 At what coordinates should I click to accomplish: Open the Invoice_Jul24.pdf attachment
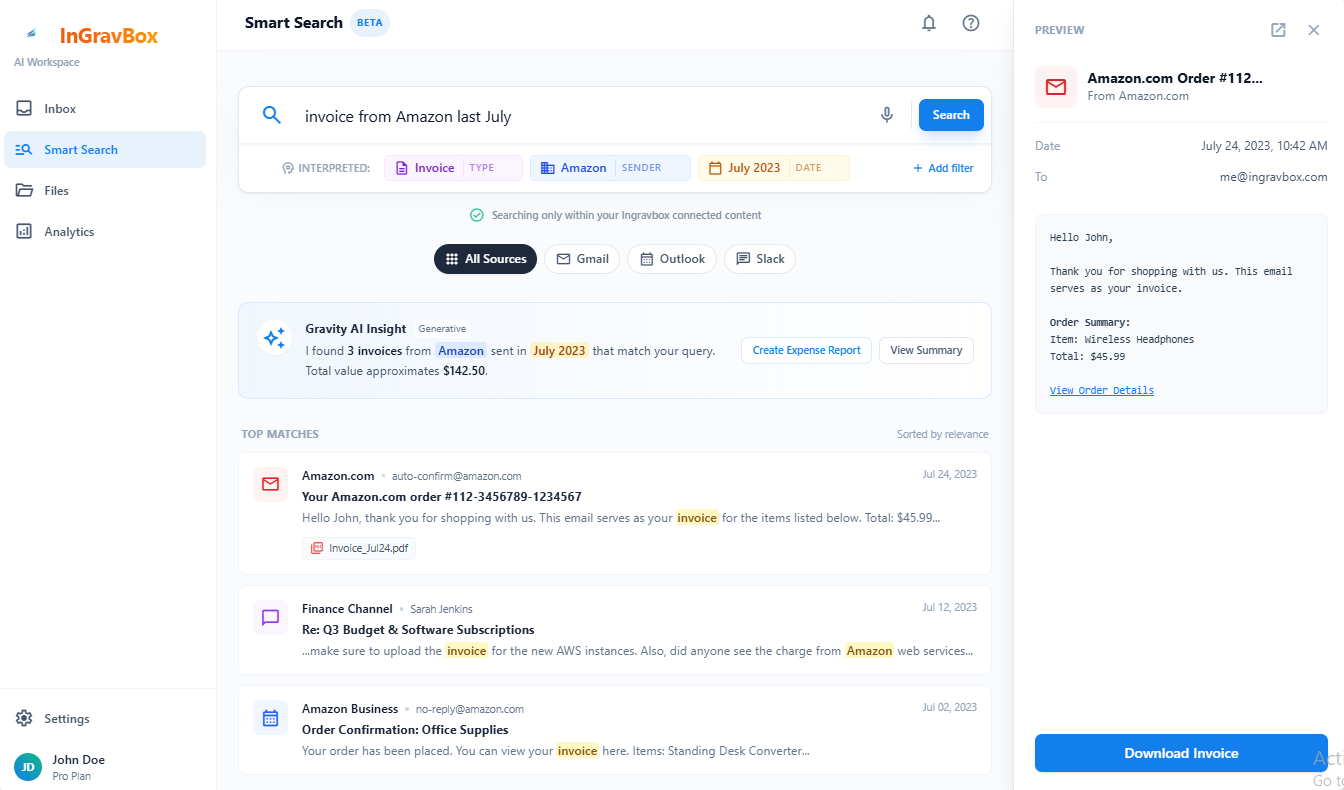click(x=359, y=548)
